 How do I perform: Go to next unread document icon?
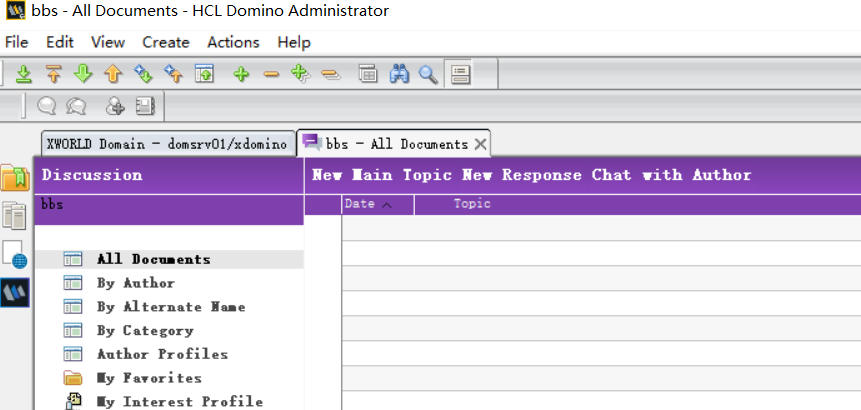coord(143,74)
